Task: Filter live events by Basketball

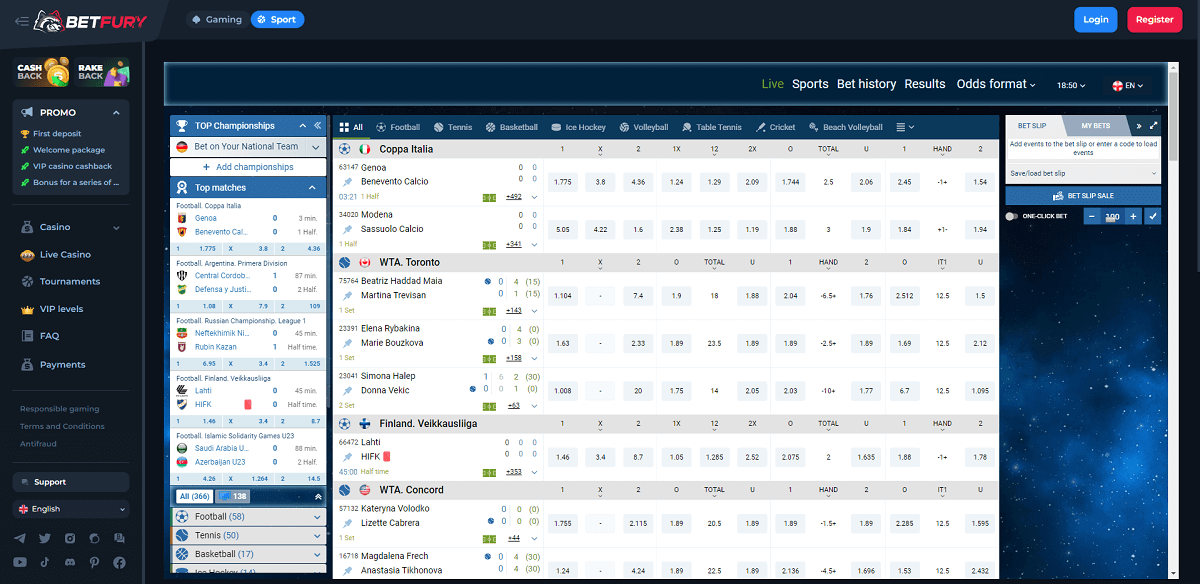Action: (x=511, y=127)
